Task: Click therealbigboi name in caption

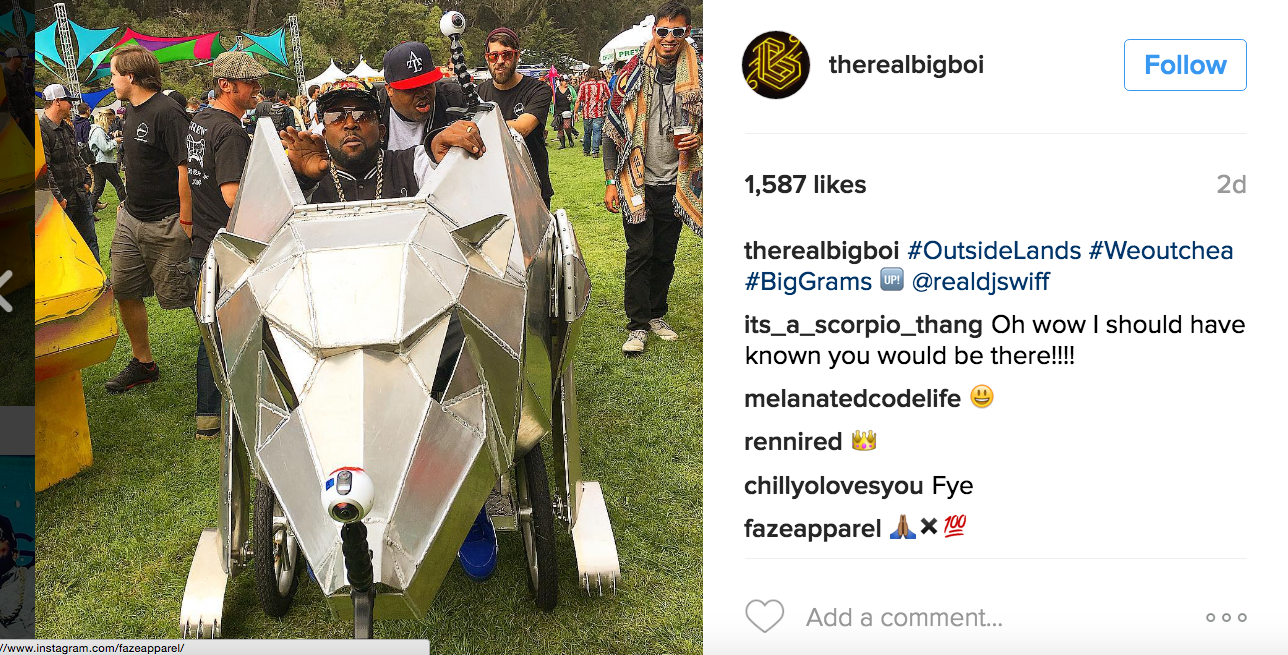Action: pos(822,250)
